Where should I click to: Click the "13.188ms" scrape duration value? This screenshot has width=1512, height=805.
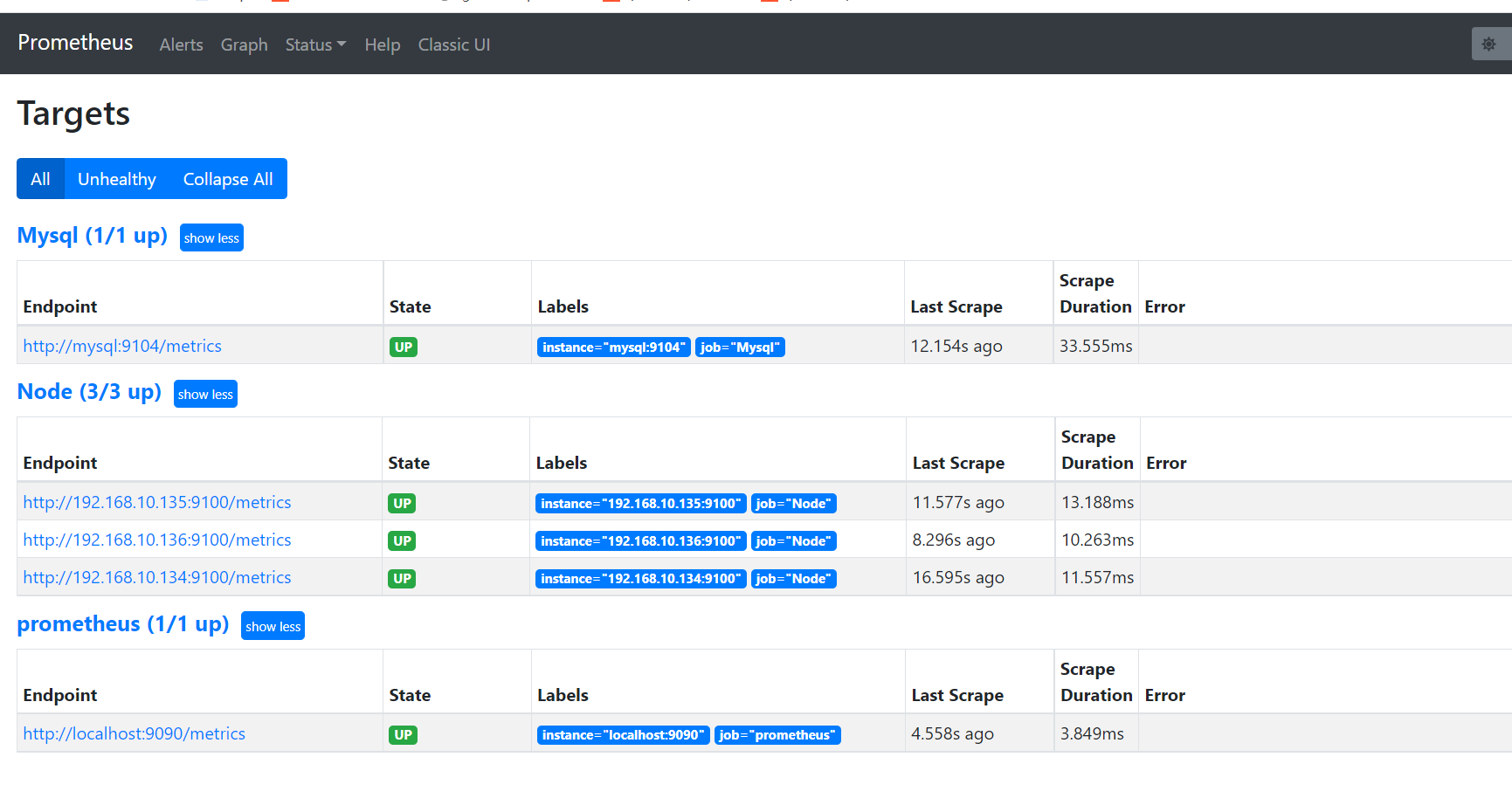pos(1098,502)
